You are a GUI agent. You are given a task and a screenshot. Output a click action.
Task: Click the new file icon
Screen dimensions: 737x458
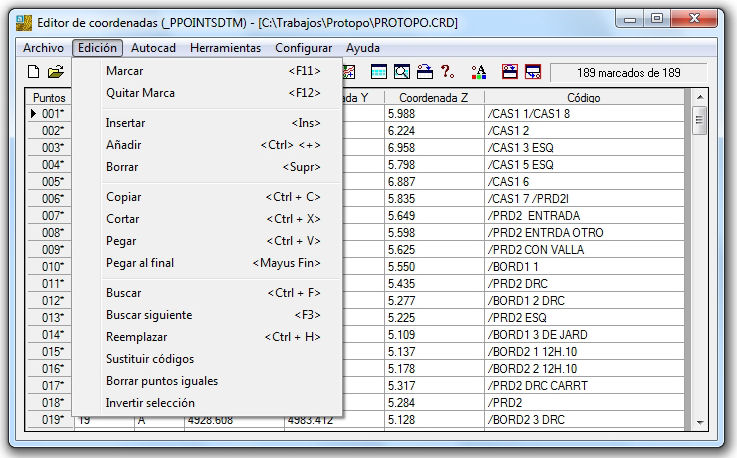pyautogui.click(x=33, y=72)
